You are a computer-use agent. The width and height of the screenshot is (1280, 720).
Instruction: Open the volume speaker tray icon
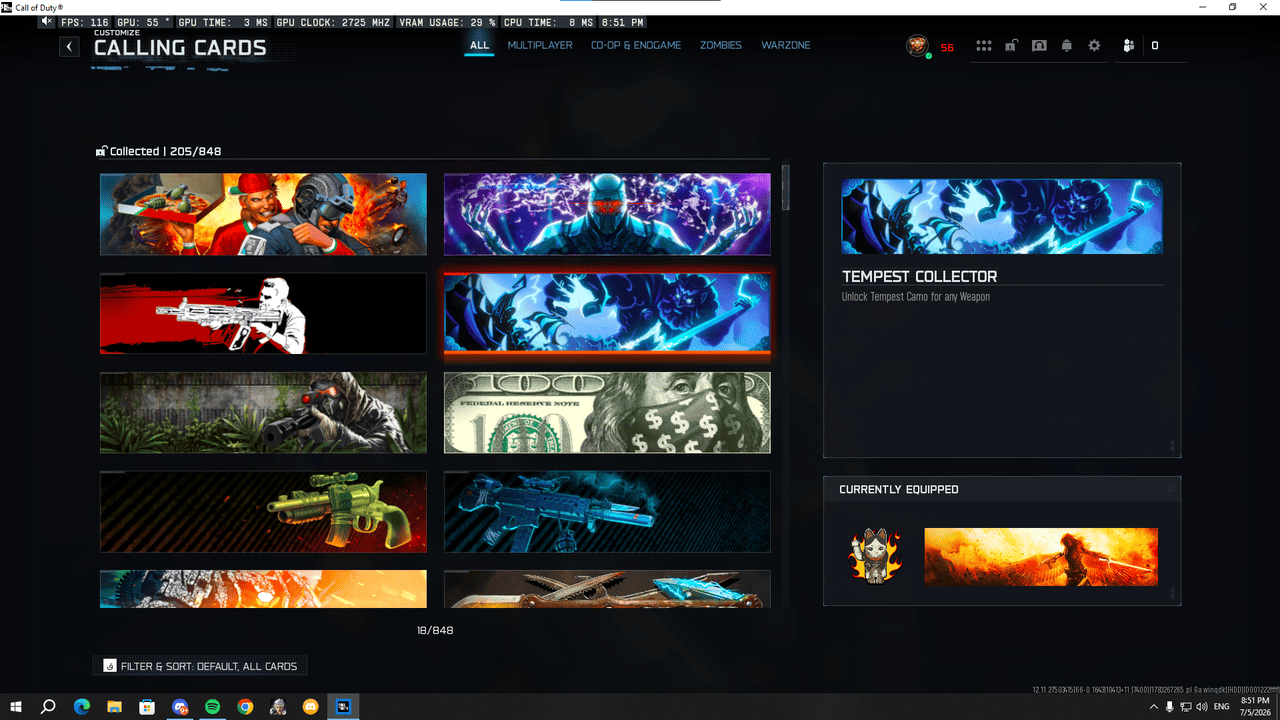click(x=1202, y=707)
